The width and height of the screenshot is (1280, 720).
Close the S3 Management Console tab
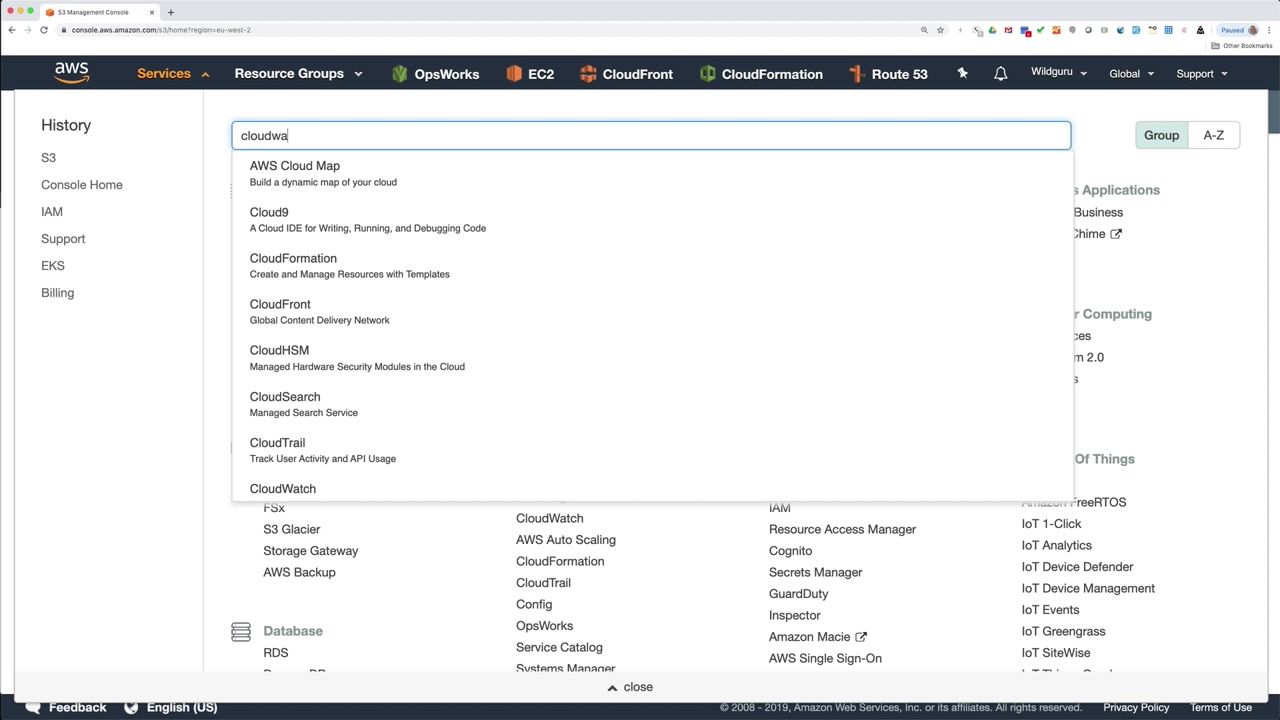tap(151, 12)
